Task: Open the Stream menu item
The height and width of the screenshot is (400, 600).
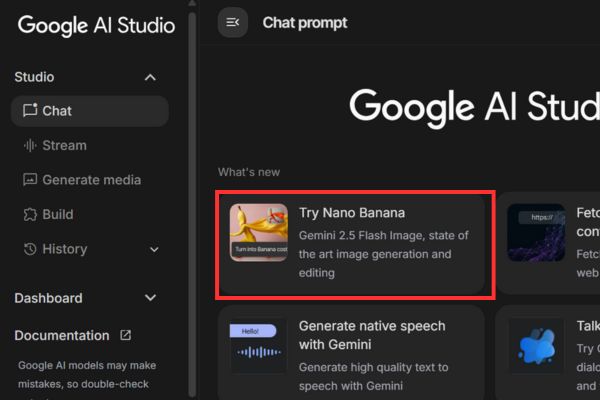Action: click(64, 146)
